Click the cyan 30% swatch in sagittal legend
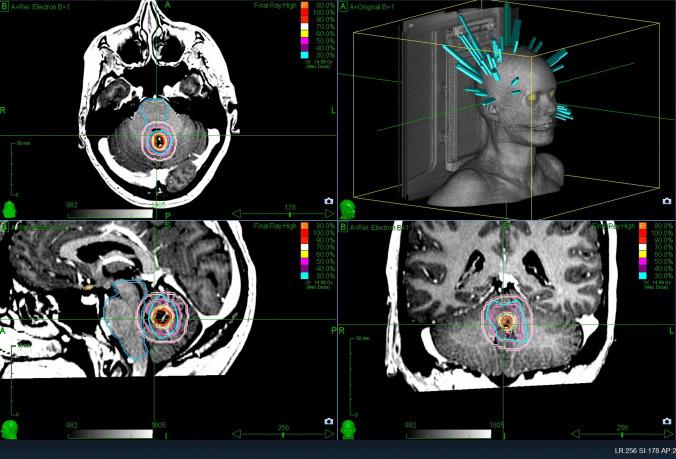This screenshot has height=459, width=676. tap(304, 275)
